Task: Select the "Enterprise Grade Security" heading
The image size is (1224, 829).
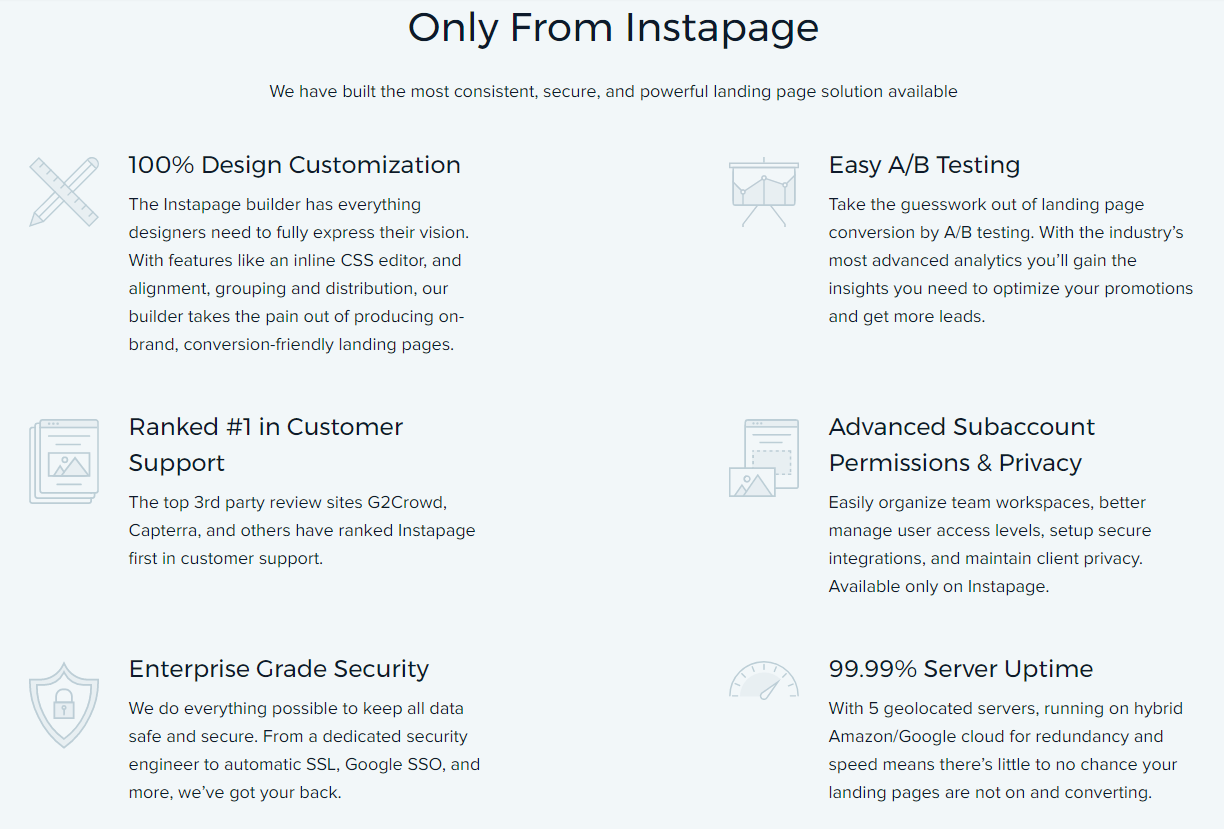Action: [x=279, y=669]
